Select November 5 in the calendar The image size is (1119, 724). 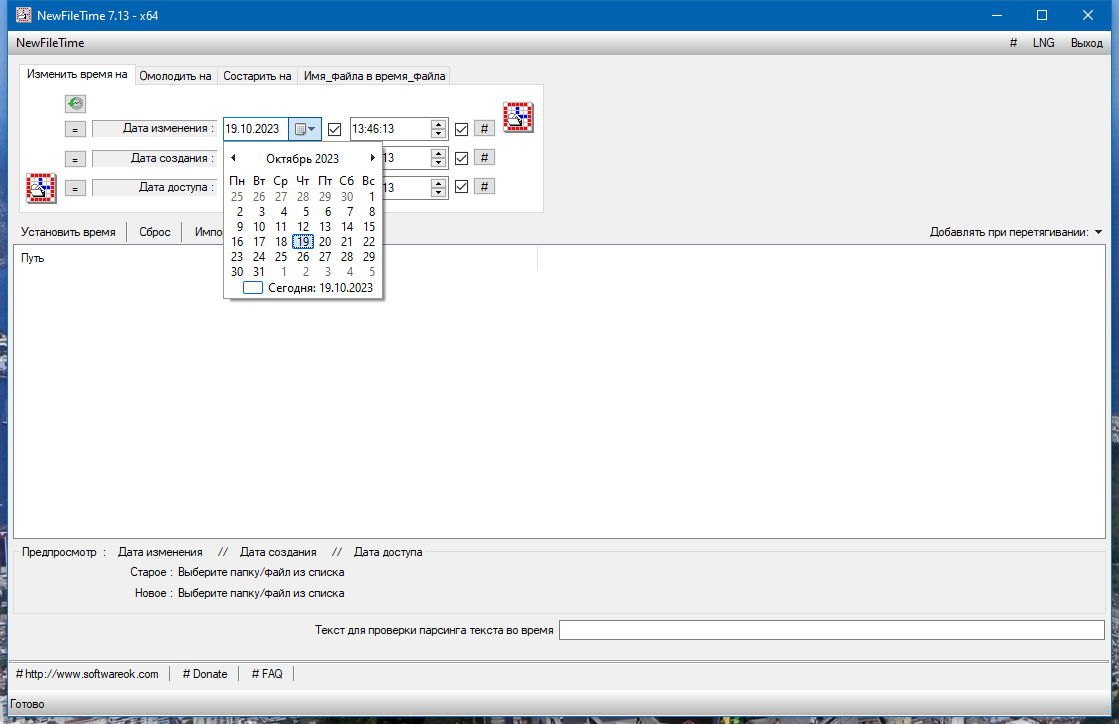click(x=371, y=272)
